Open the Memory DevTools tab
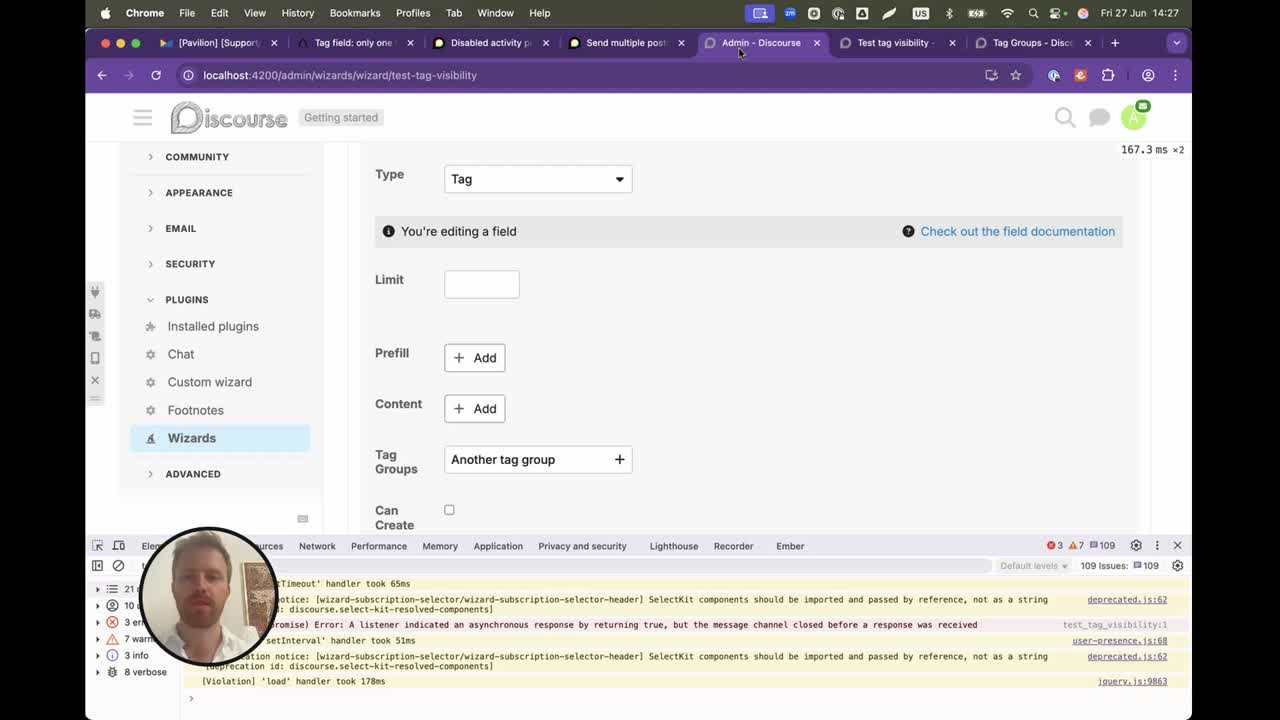1280x720 pixels. pyautogui.click(x=440, y=546)
